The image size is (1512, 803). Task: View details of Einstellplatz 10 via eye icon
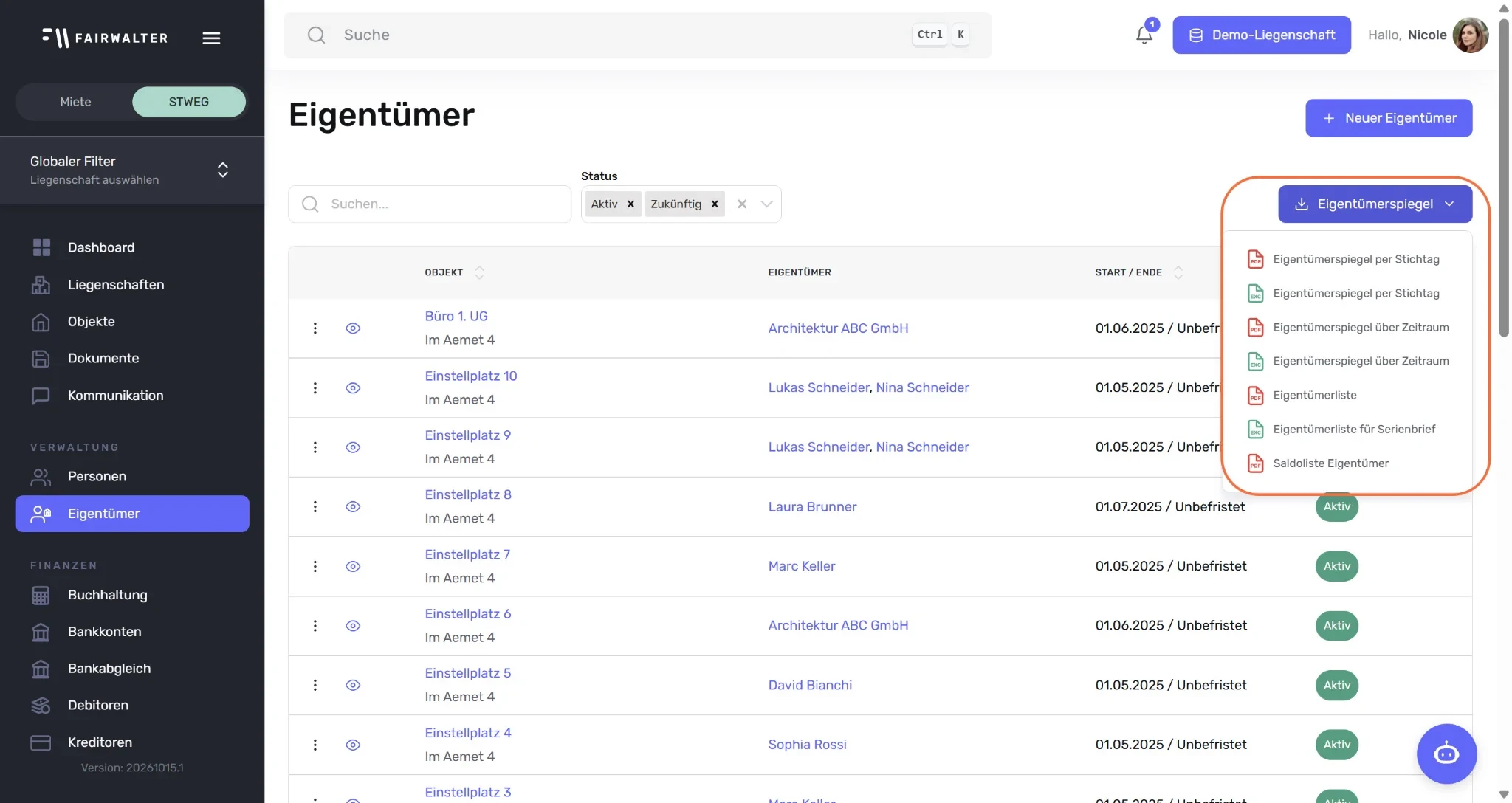coord(353,388)
